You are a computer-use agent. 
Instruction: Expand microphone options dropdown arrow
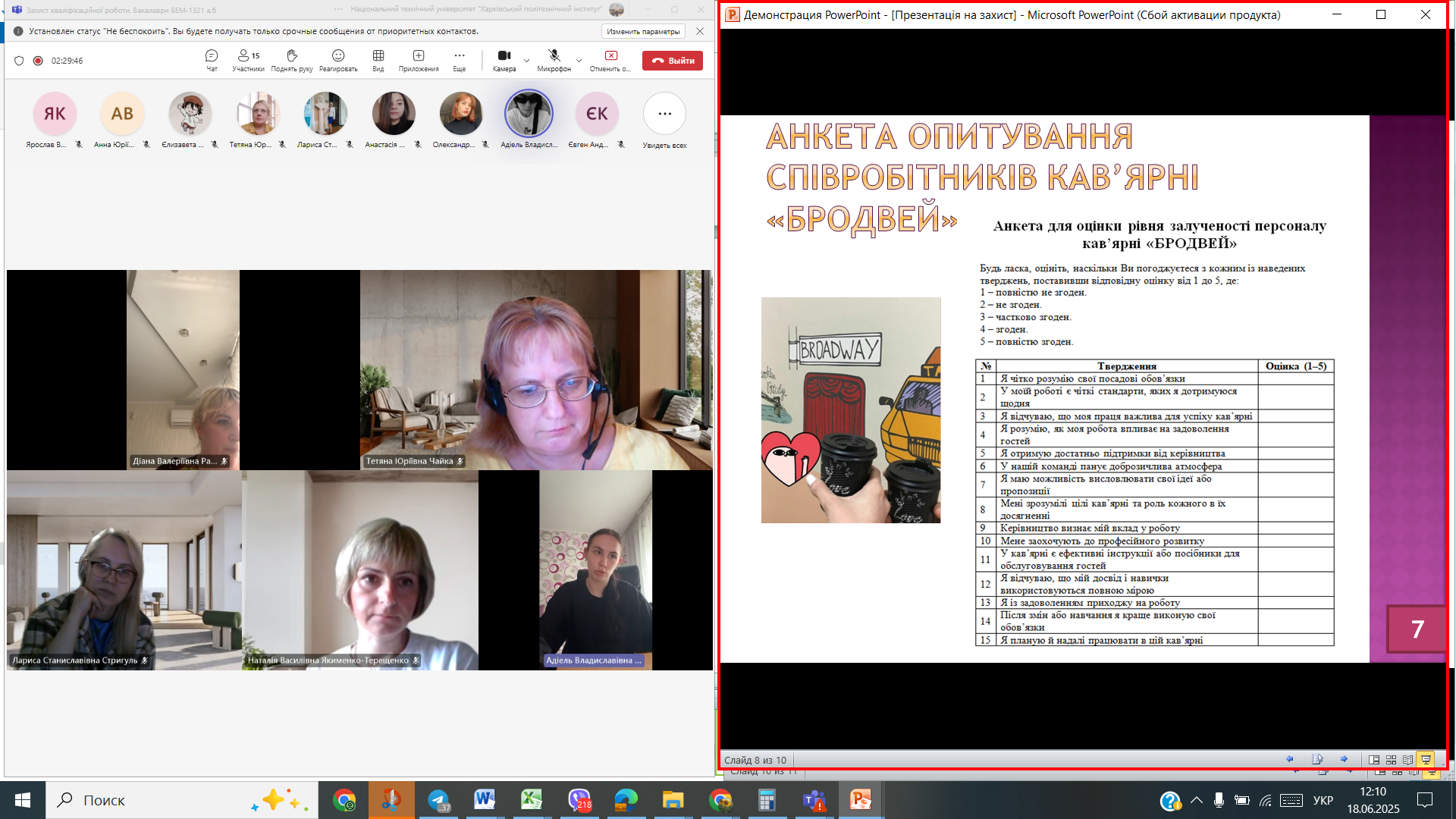tap(579, 60)
